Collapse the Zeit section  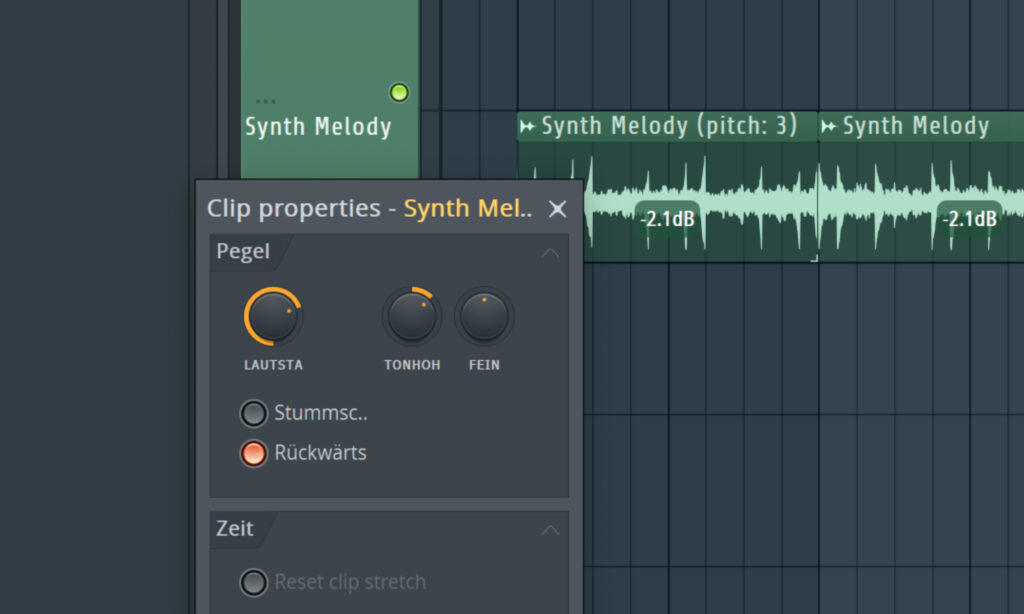click(x=550, y=530)
